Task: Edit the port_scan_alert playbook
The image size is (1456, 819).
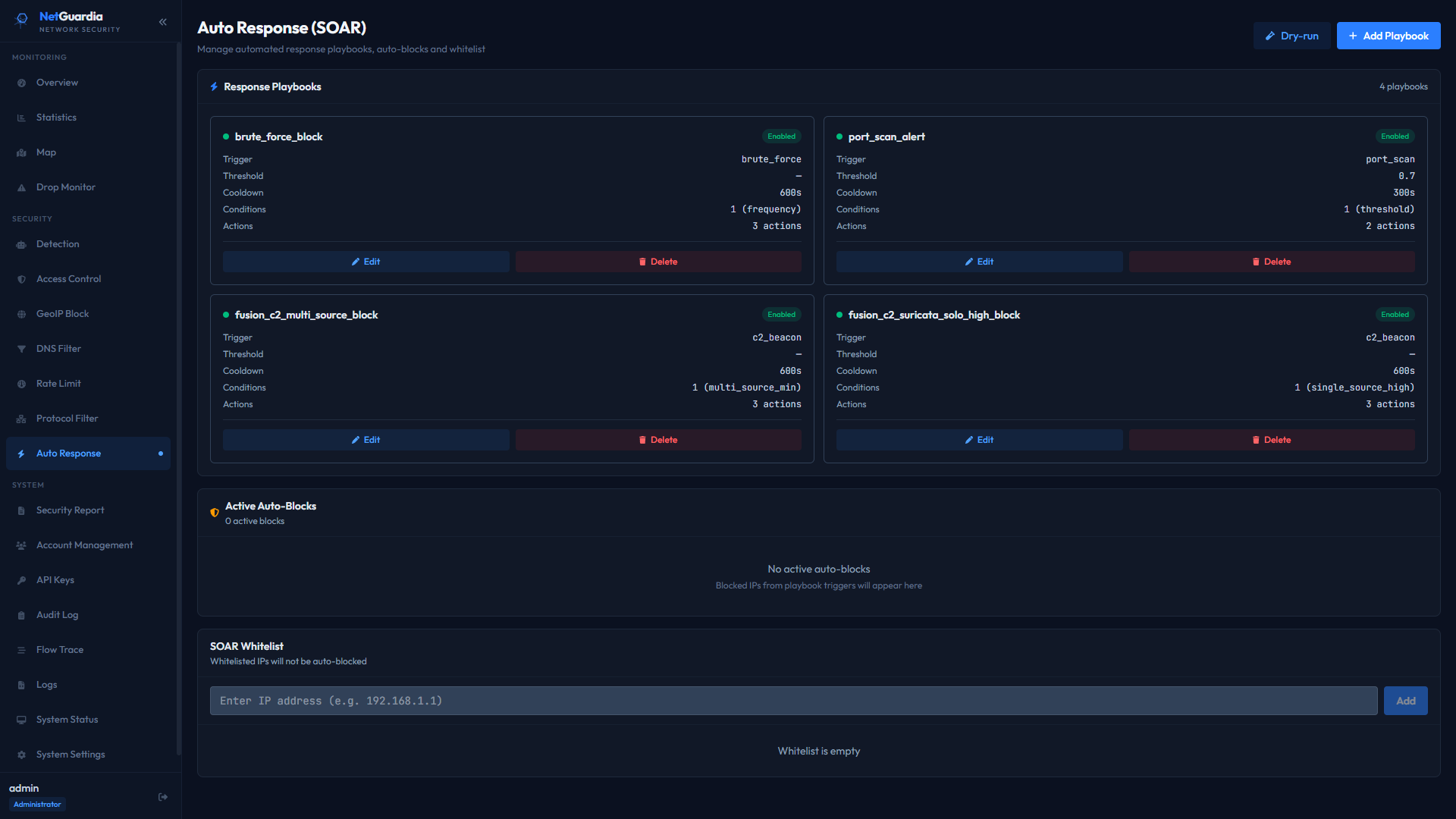Action: [979, 262]
